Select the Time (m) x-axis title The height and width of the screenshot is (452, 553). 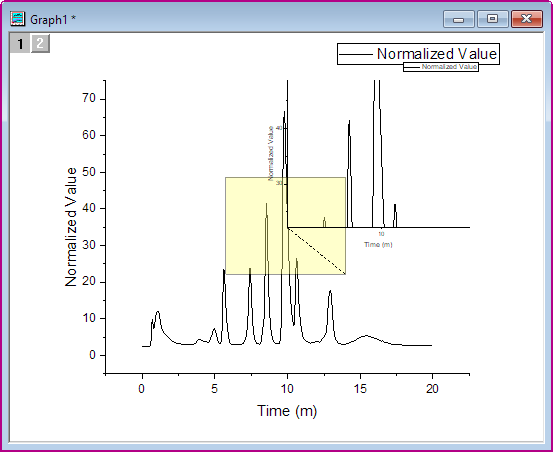(287, 411)
